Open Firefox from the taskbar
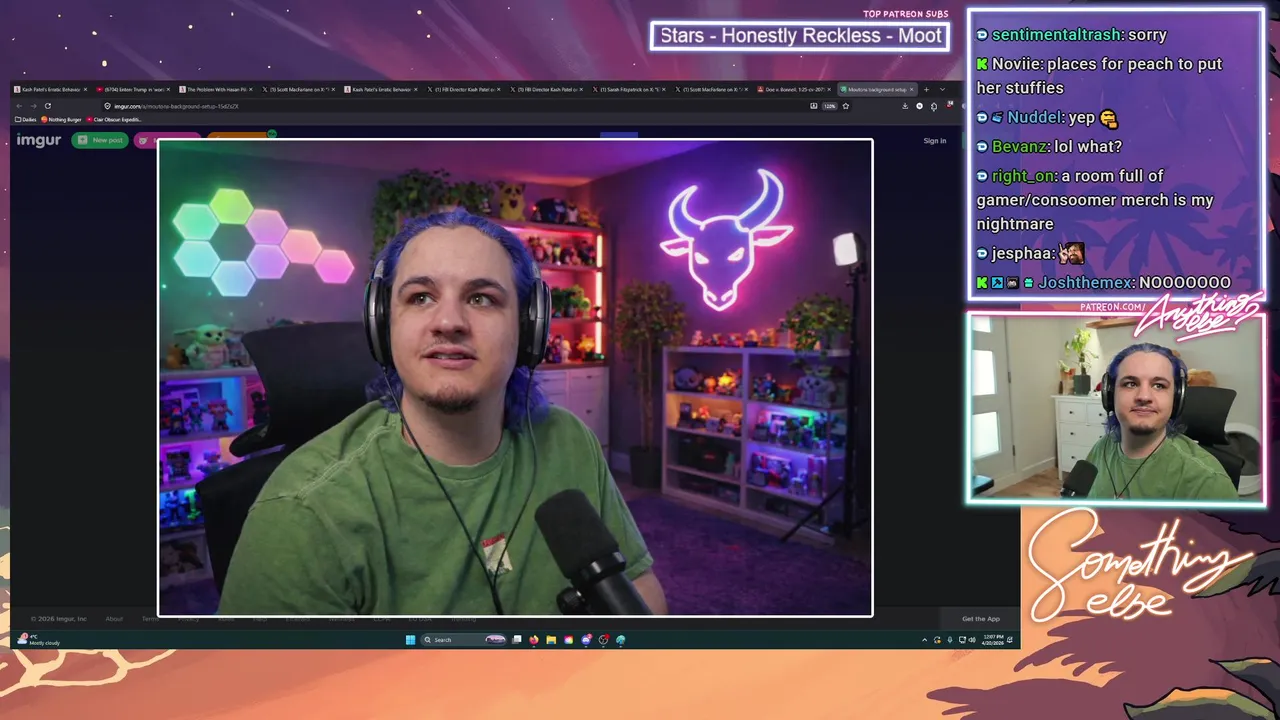This screenshot has height=720, width=1280. (x=534, y=640)
